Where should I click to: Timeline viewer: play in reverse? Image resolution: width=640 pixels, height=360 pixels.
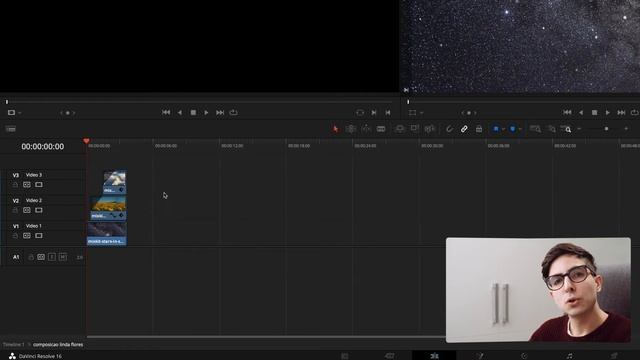[x=581, y=112]
